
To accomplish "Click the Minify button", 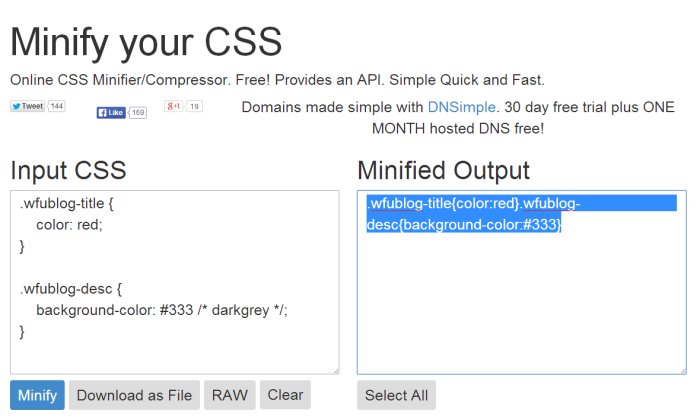I will [x=38, y=395].
